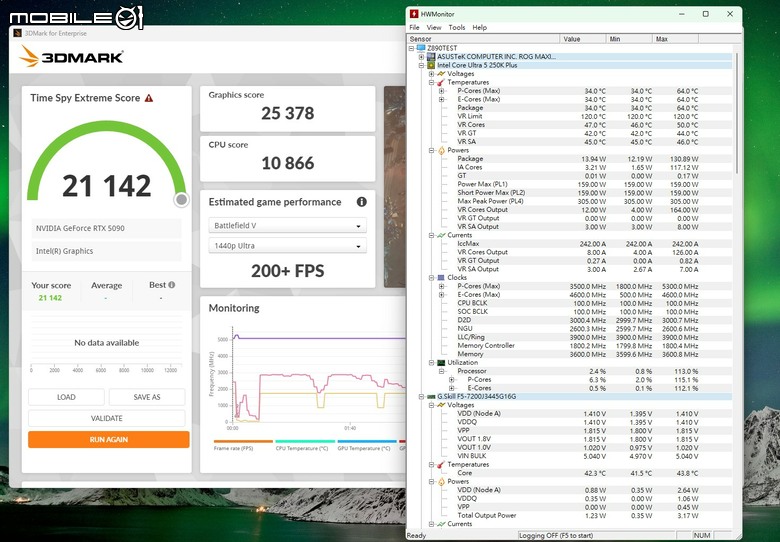Click the 3DMark logo icon
Image resolution: width=780 pixels, height=542 pixels.
pos(29,56)
